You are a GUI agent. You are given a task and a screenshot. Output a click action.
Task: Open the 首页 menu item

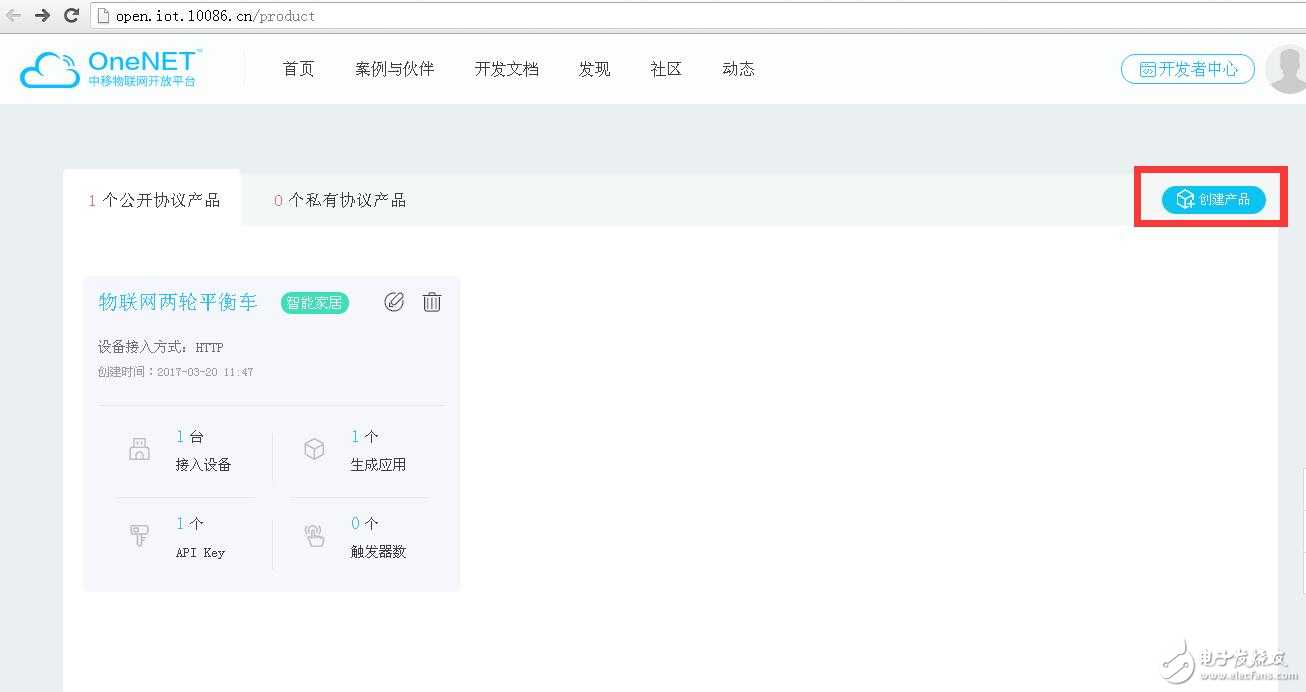298,69
